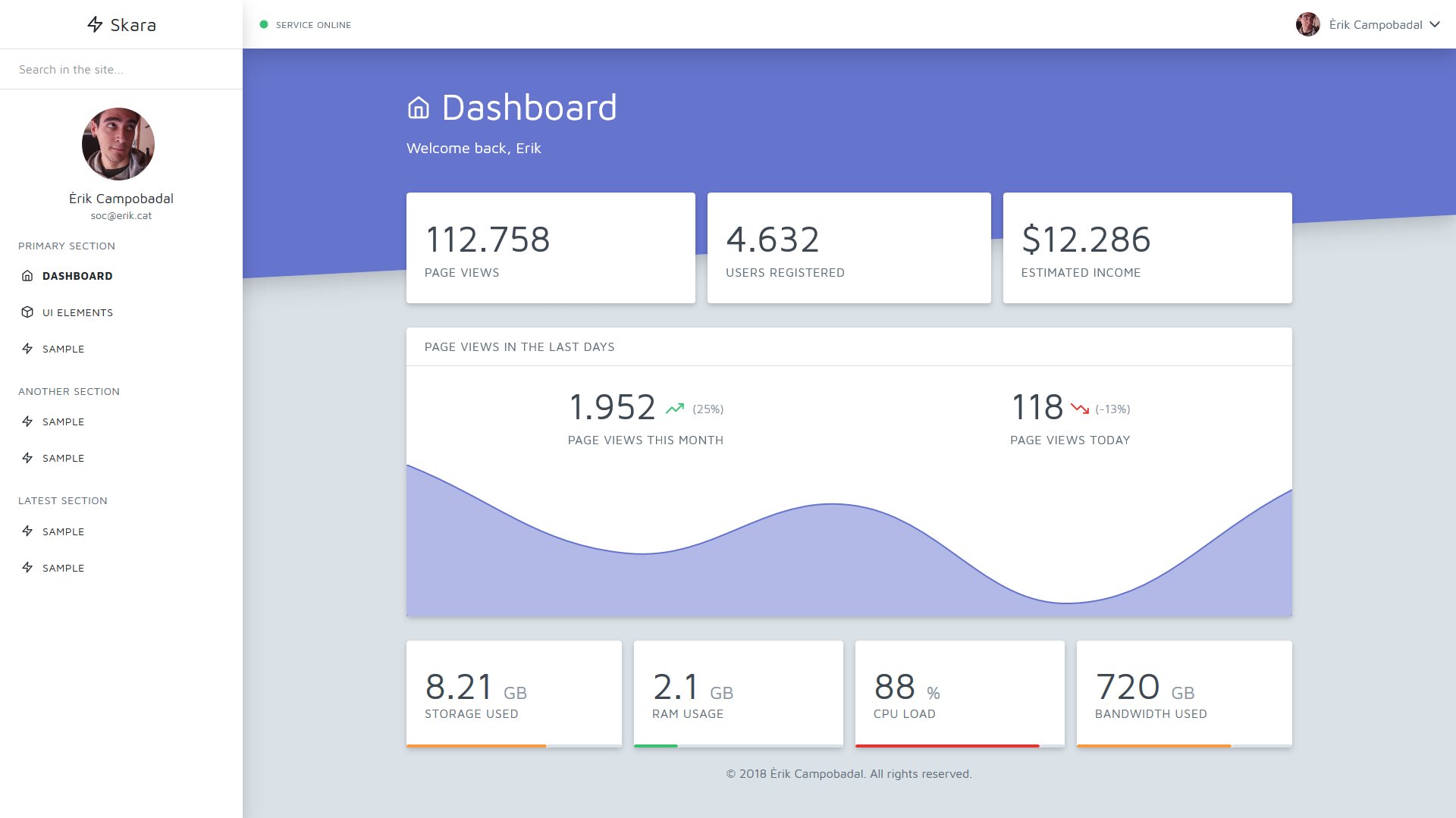Click the soc@erik.cat email link
Viewport: 1456px width, 818px height.
point(121,216)
